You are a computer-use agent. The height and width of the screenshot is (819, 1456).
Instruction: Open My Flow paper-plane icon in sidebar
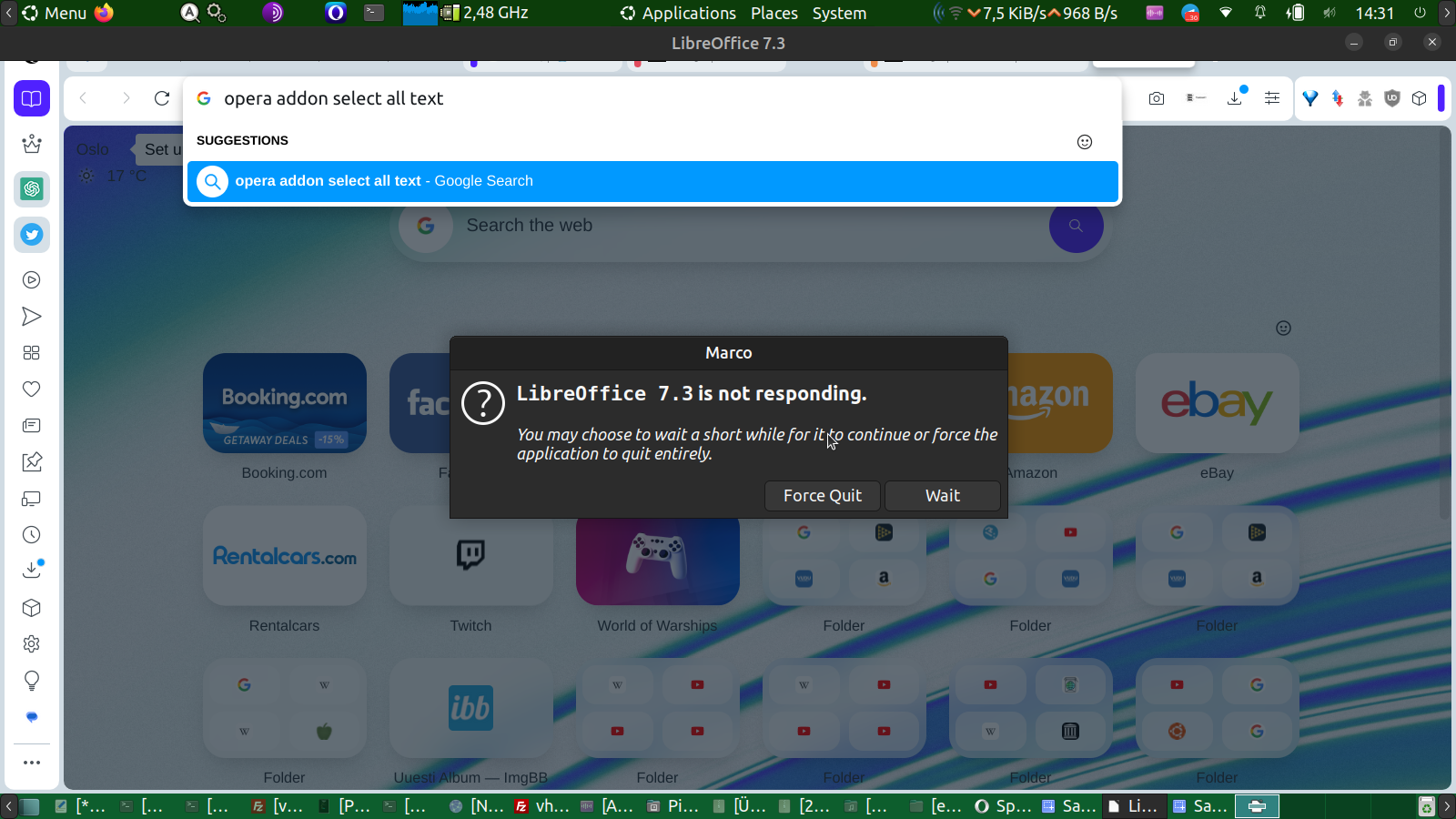32,317
